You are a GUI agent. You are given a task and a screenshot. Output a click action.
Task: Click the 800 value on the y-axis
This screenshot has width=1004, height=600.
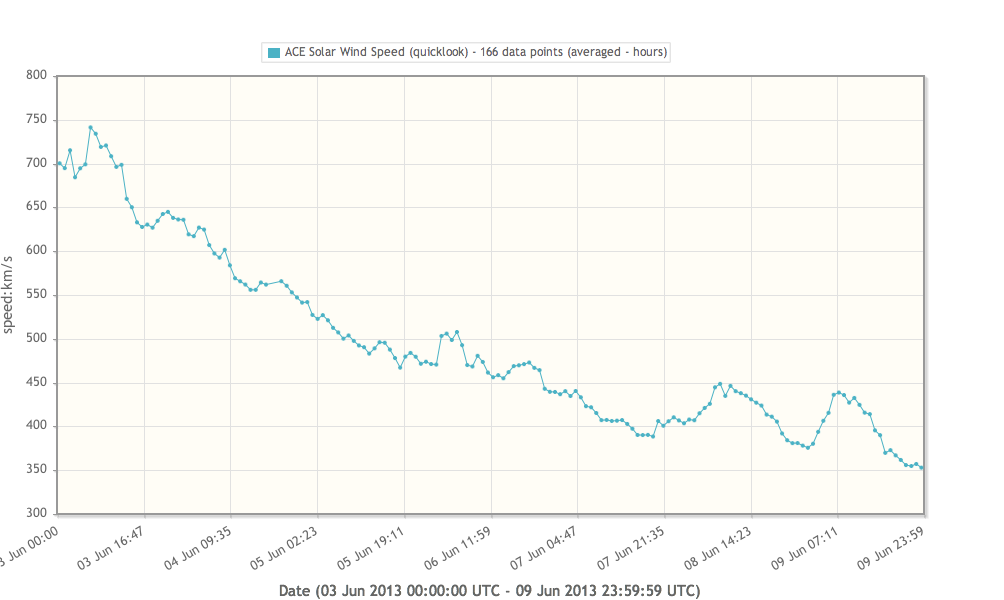pos(37,76)
